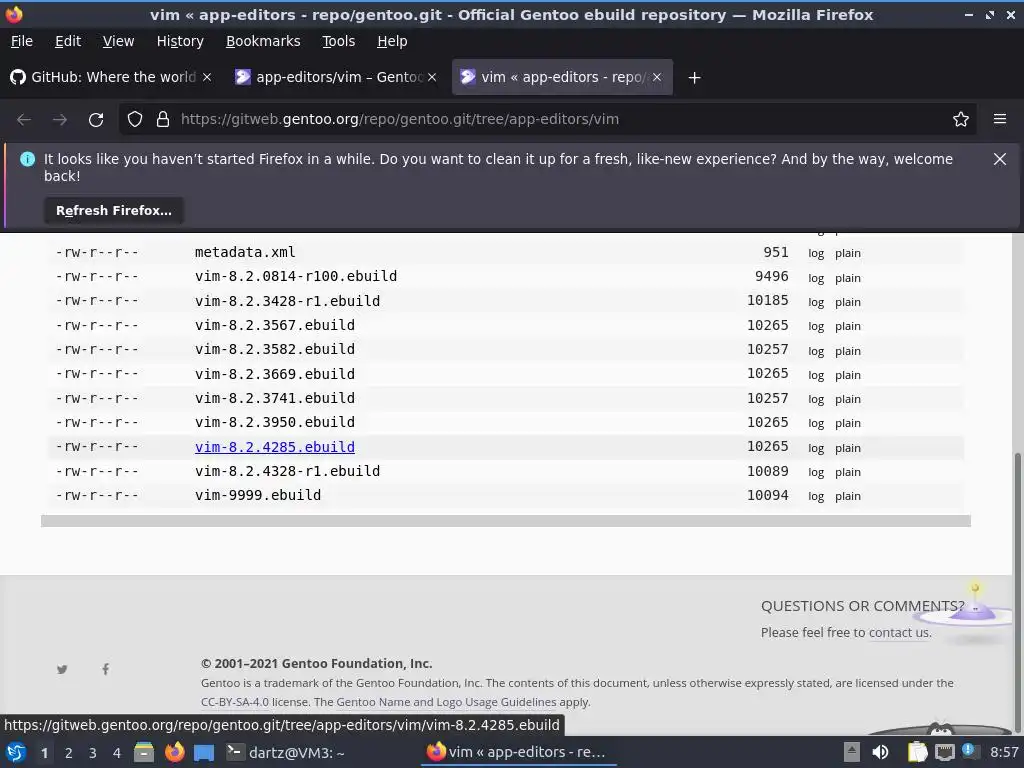1024x768 pixels.
Task: Click the Refresh Firefox… button
Action: coord(114,211)
